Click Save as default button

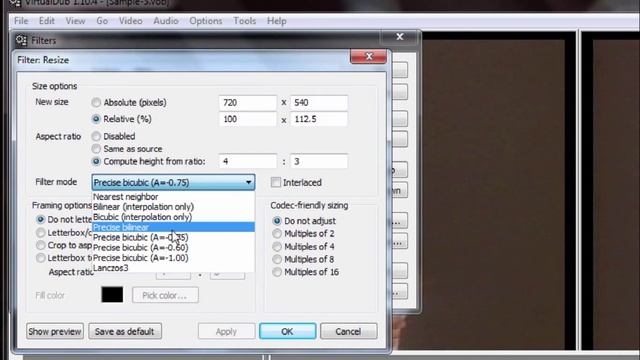(124, 331)
